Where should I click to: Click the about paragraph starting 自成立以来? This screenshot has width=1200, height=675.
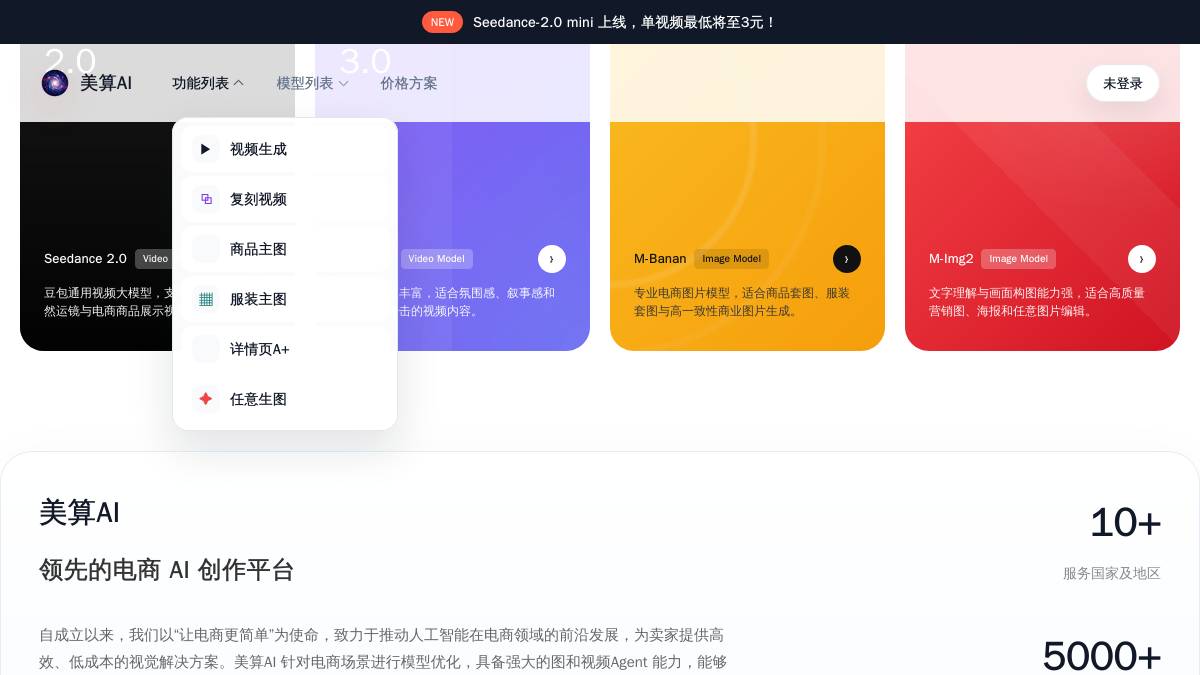click(x=383, y=648)
